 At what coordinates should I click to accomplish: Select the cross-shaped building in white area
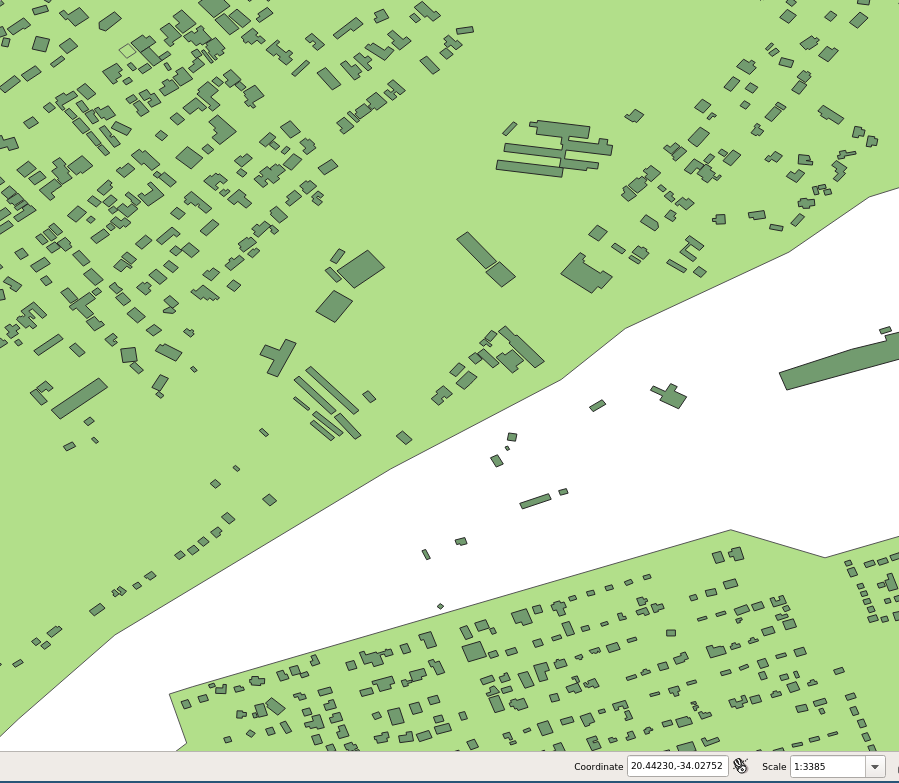670,395
